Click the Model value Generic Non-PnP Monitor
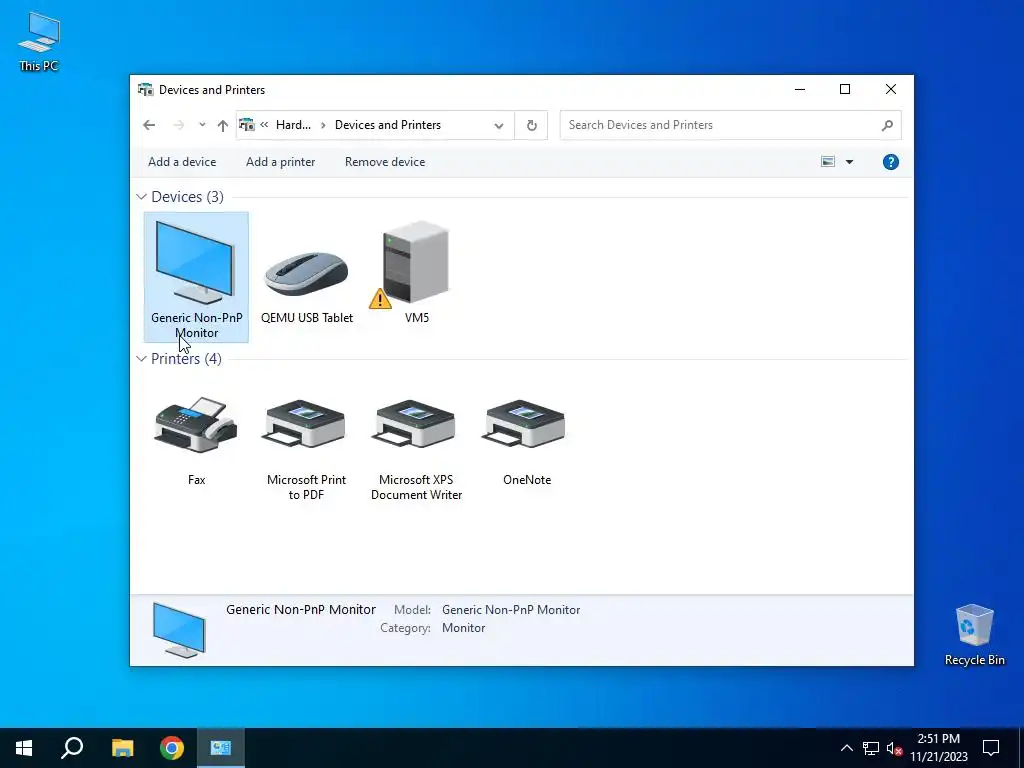This screenshot has height=768, width=1024. tap(511, 610)
